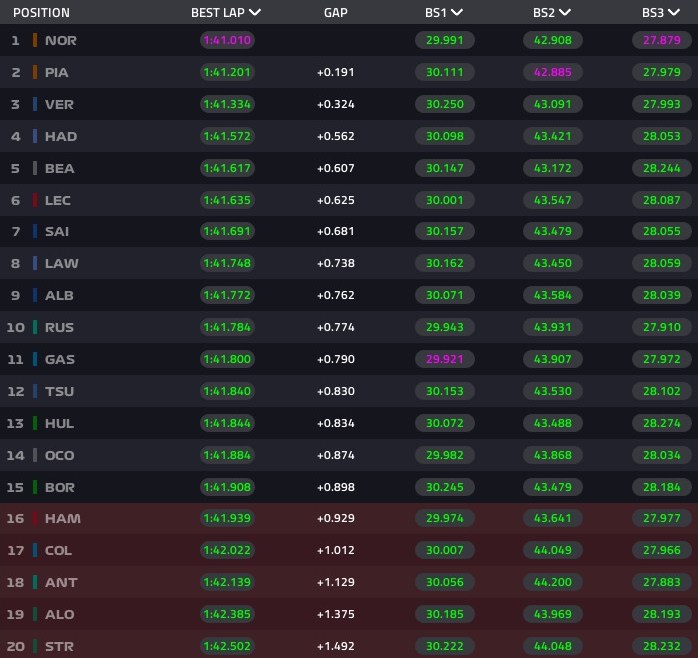Expand the BEST LAP column chevron

[x=255, y=12]
